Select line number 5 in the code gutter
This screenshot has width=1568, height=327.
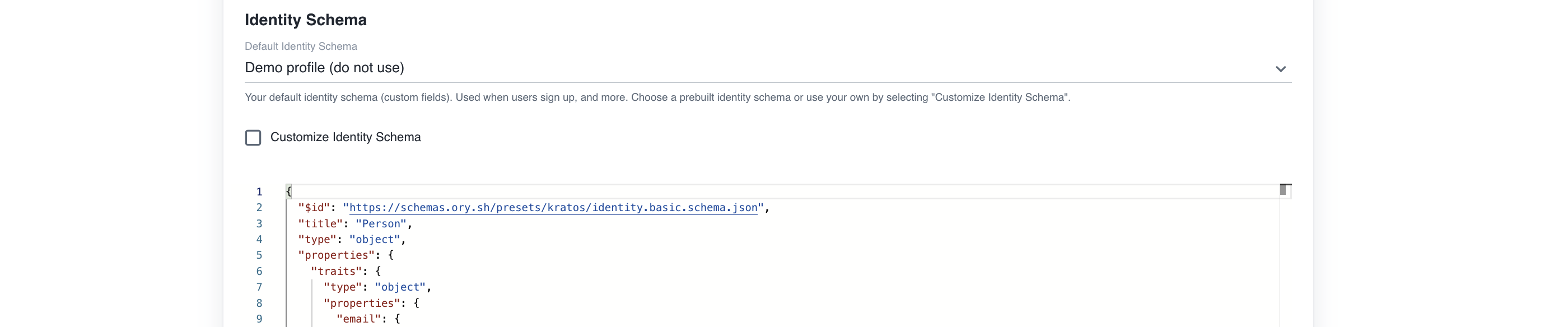pyautogui.click(x=259, y=255)
